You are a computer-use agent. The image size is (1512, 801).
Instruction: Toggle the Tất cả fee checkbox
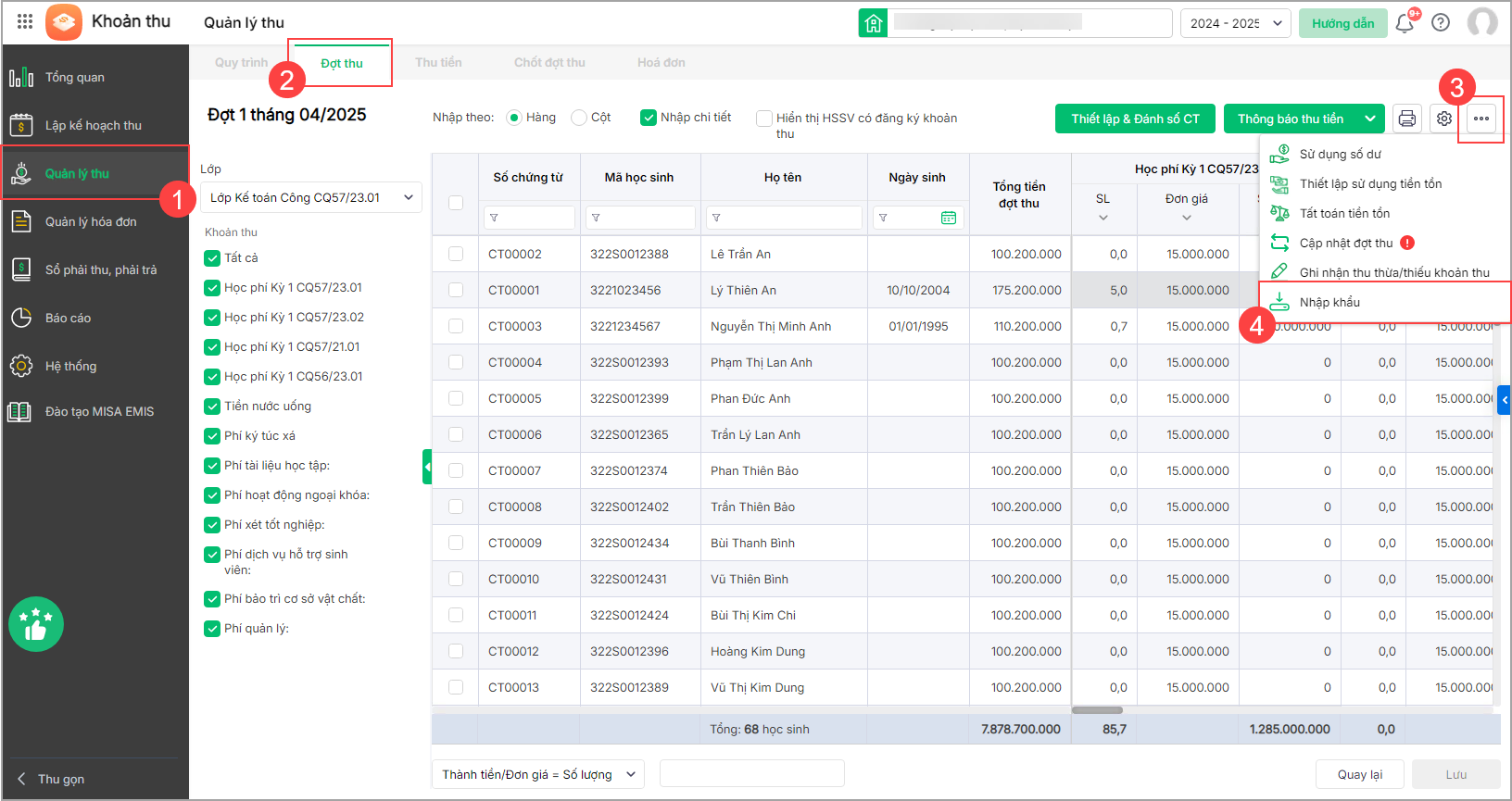[x=212, y=258]
